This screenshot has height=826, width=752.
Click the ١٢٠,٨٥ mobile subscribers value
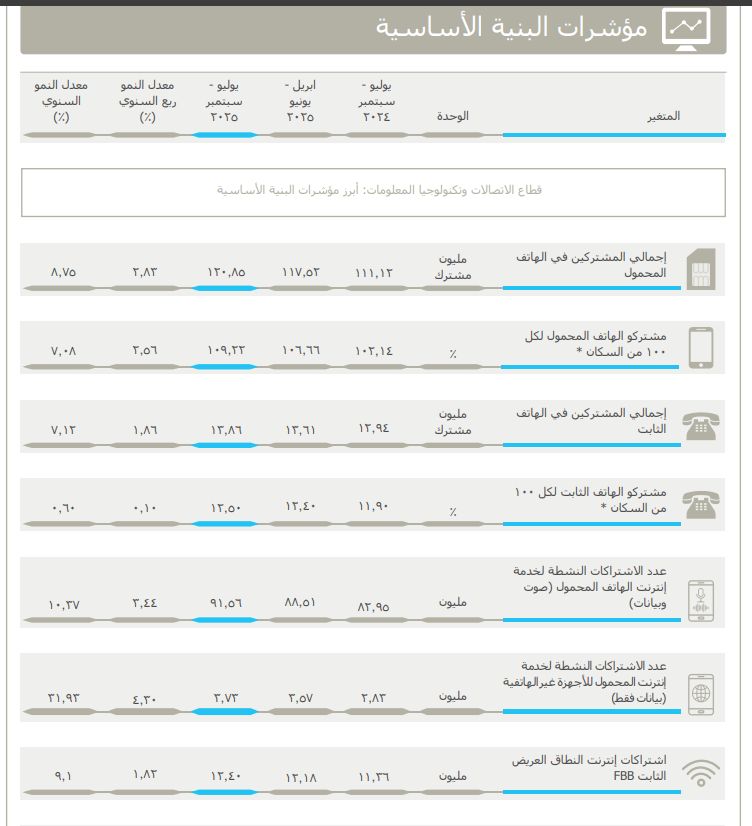(x=226, y=272)
